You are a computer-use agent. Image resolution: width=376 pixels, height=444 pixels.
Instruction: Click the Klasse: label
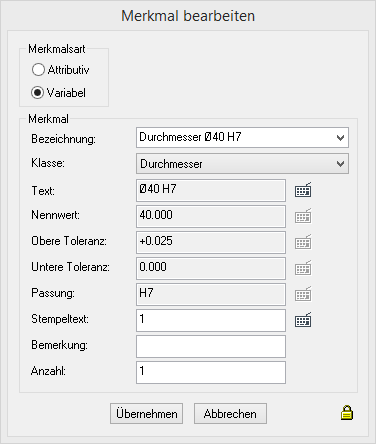point(48,163)
